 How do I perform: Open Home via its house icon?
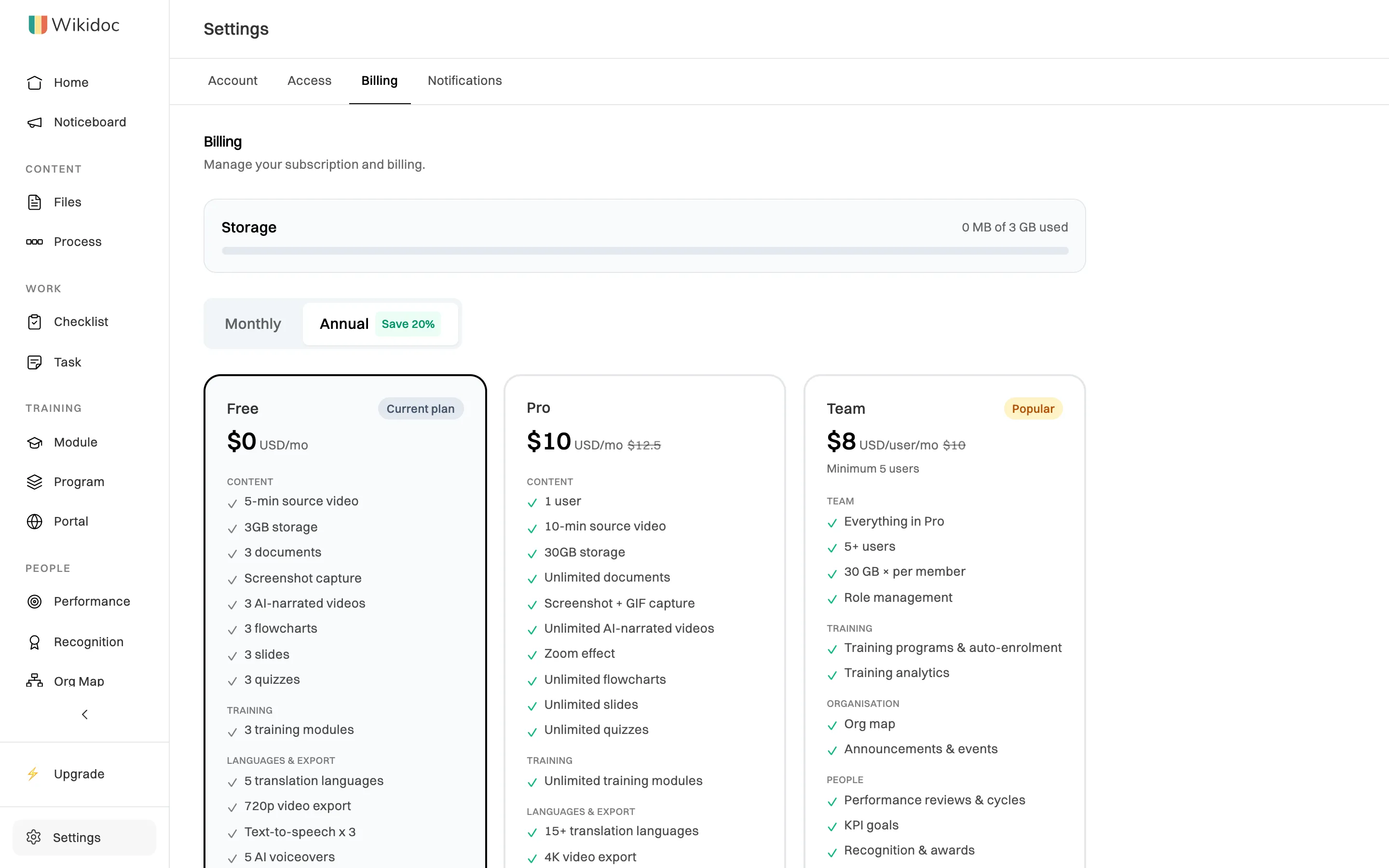[34, 82]
